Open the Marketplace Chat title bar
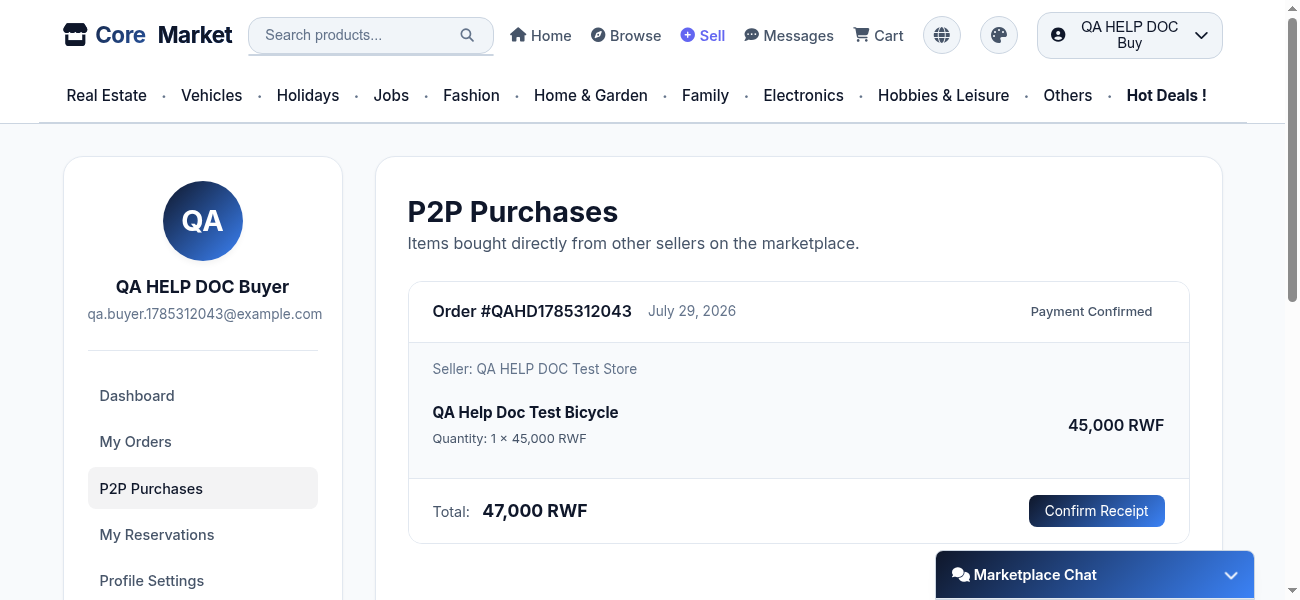The height and width of the screenshot is (600, 1300). point(1095,575)
